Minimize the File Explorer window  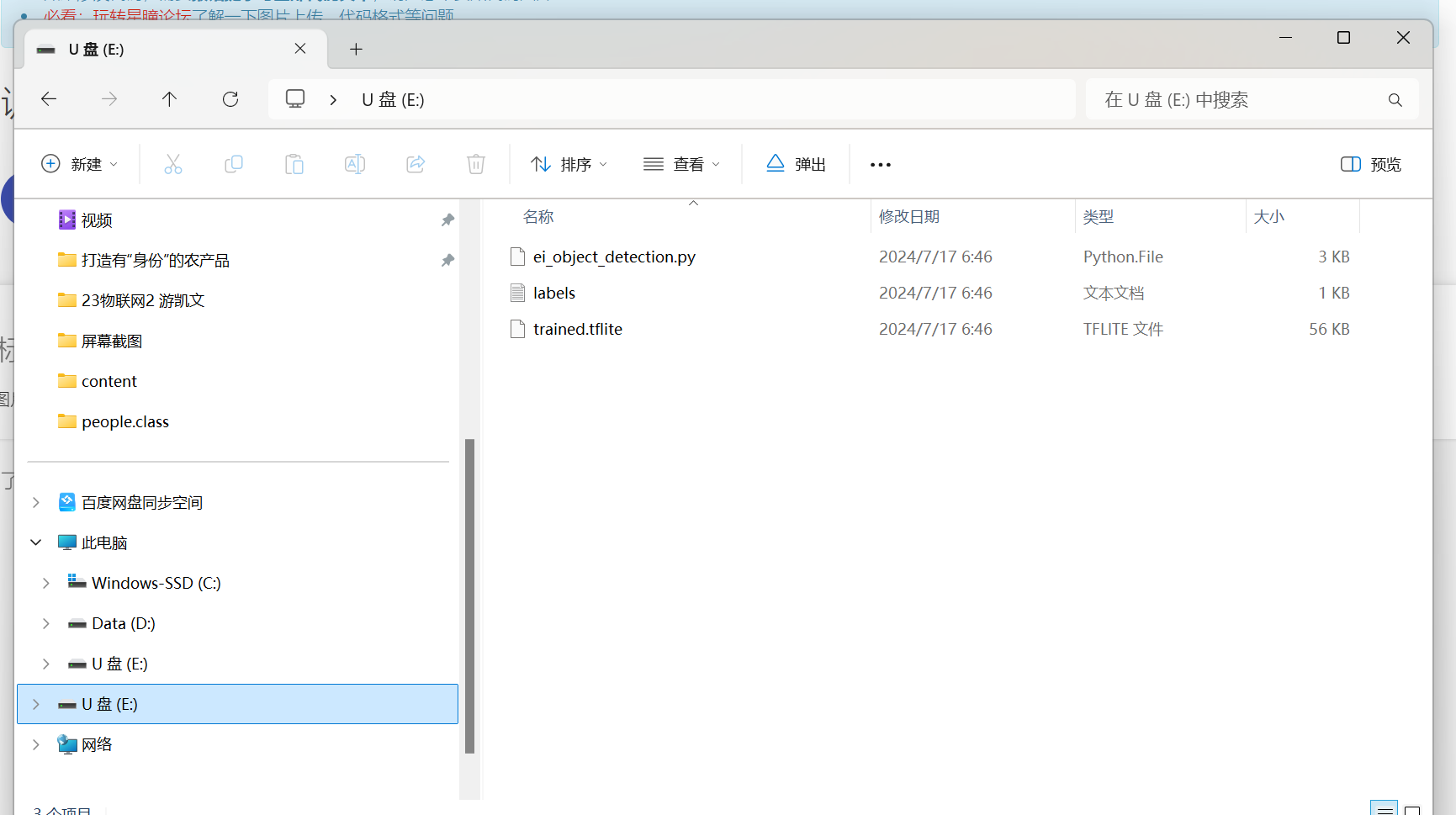[1285, 38]
